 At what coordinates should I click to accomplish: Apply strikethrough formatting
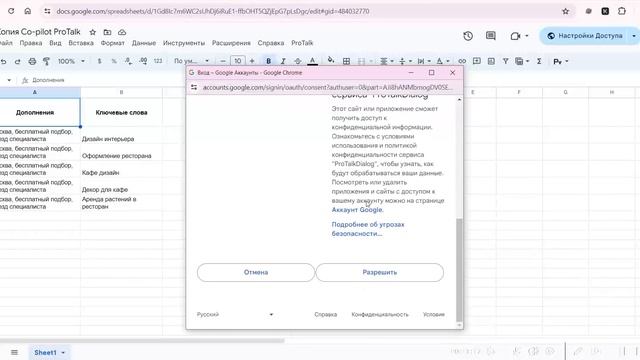click(298, 61)
